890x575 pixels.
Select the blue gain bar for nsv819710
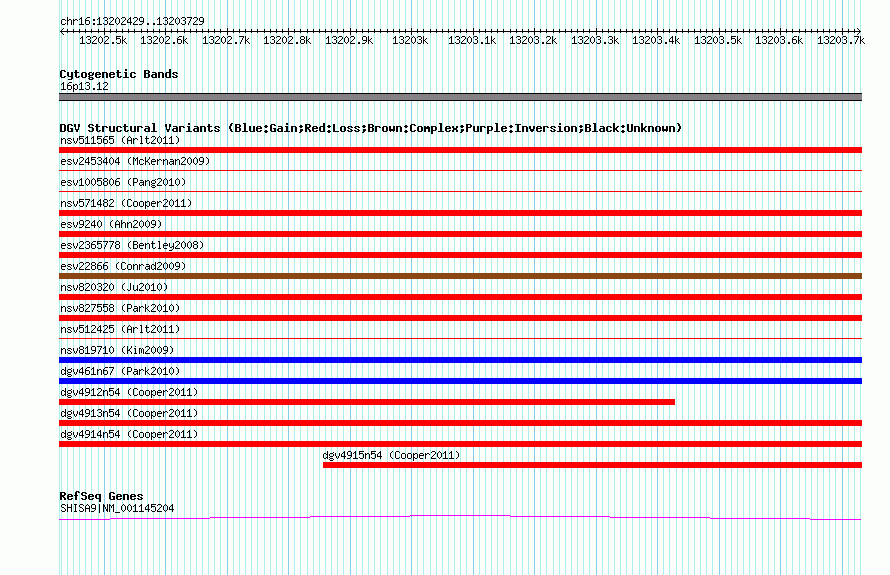[460, 360]
